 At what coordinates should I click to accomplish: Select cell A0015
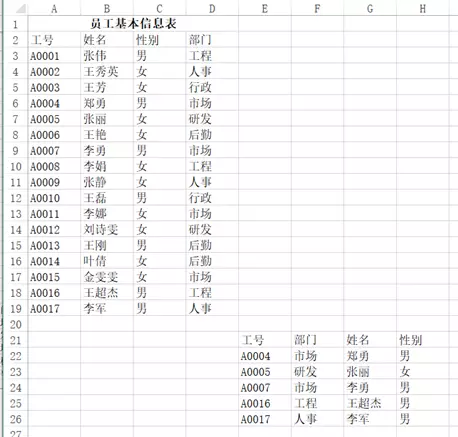point(54,277)
